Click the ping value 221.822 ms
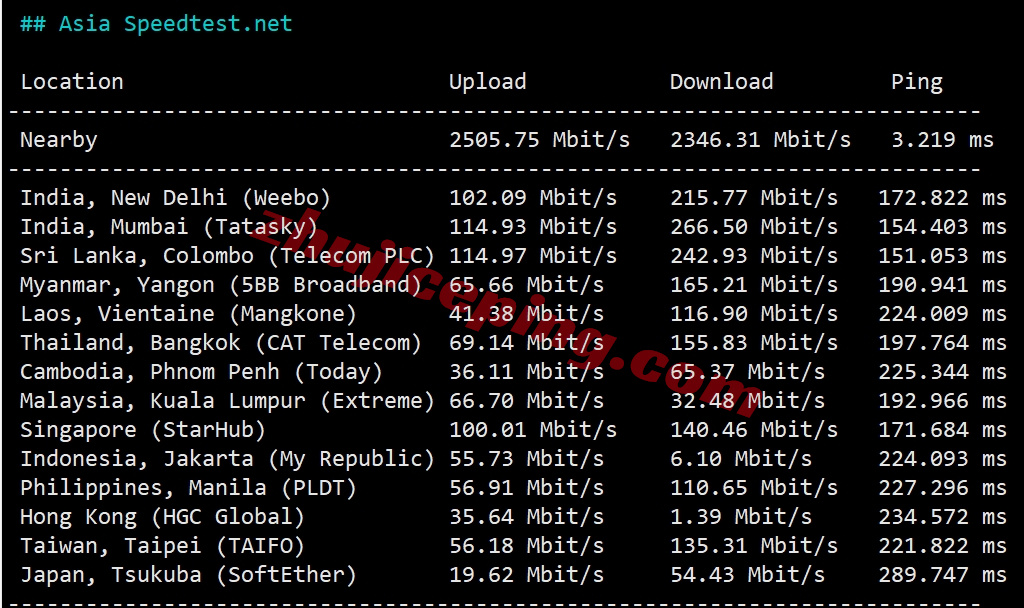The width and height of the screenshot is (1024, 608). click(942, 545)
